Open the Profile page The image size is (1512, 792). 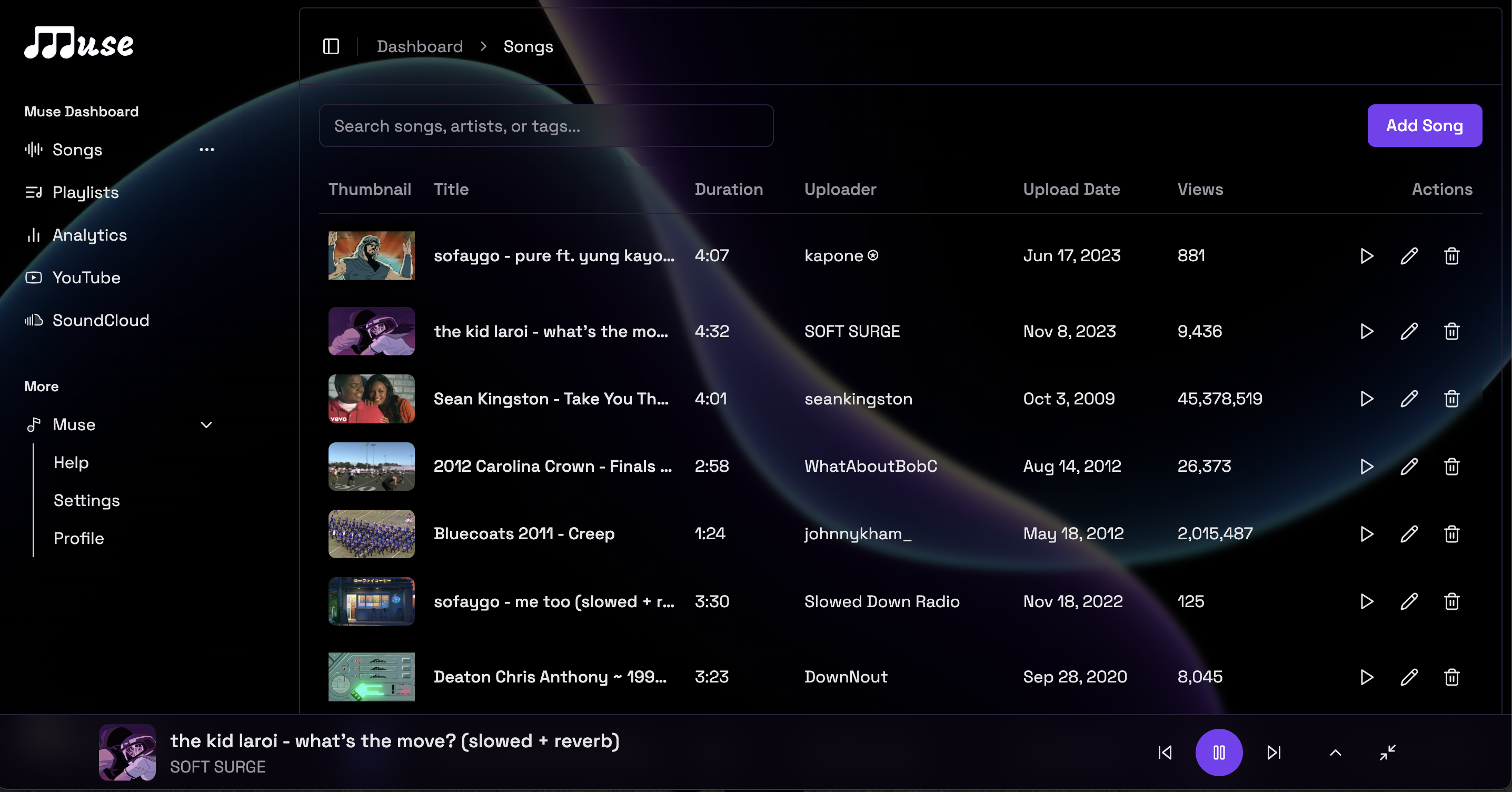coord(78,538)
